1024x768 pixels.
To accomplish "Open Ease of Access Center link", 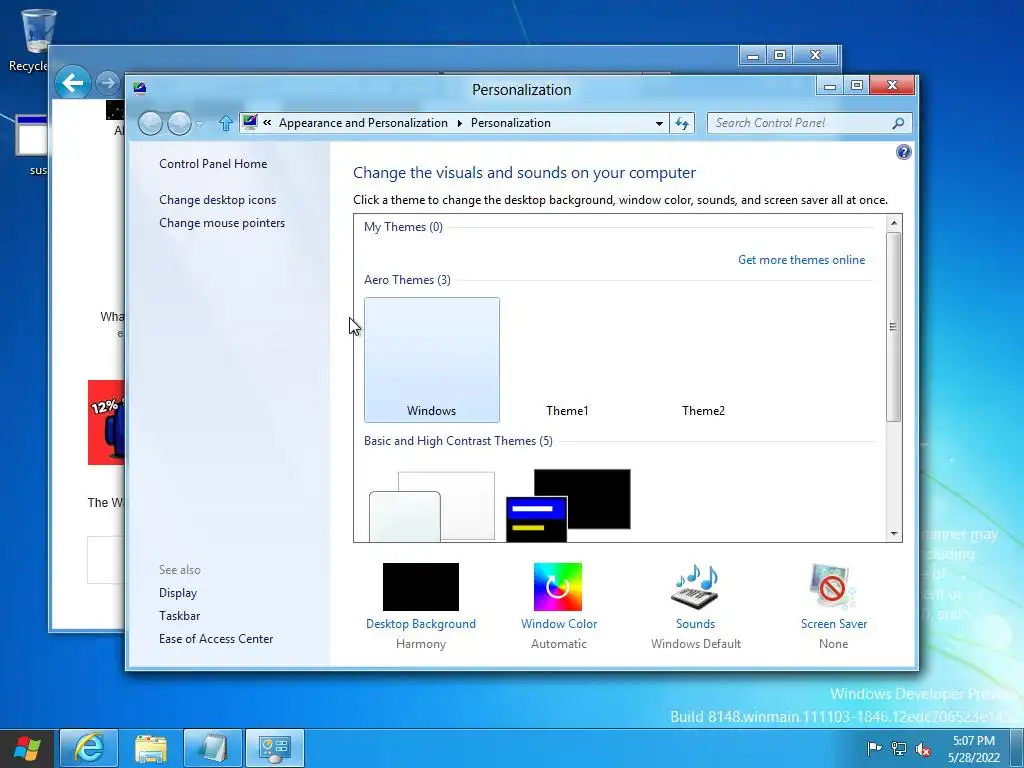I will tap(216, 639).
